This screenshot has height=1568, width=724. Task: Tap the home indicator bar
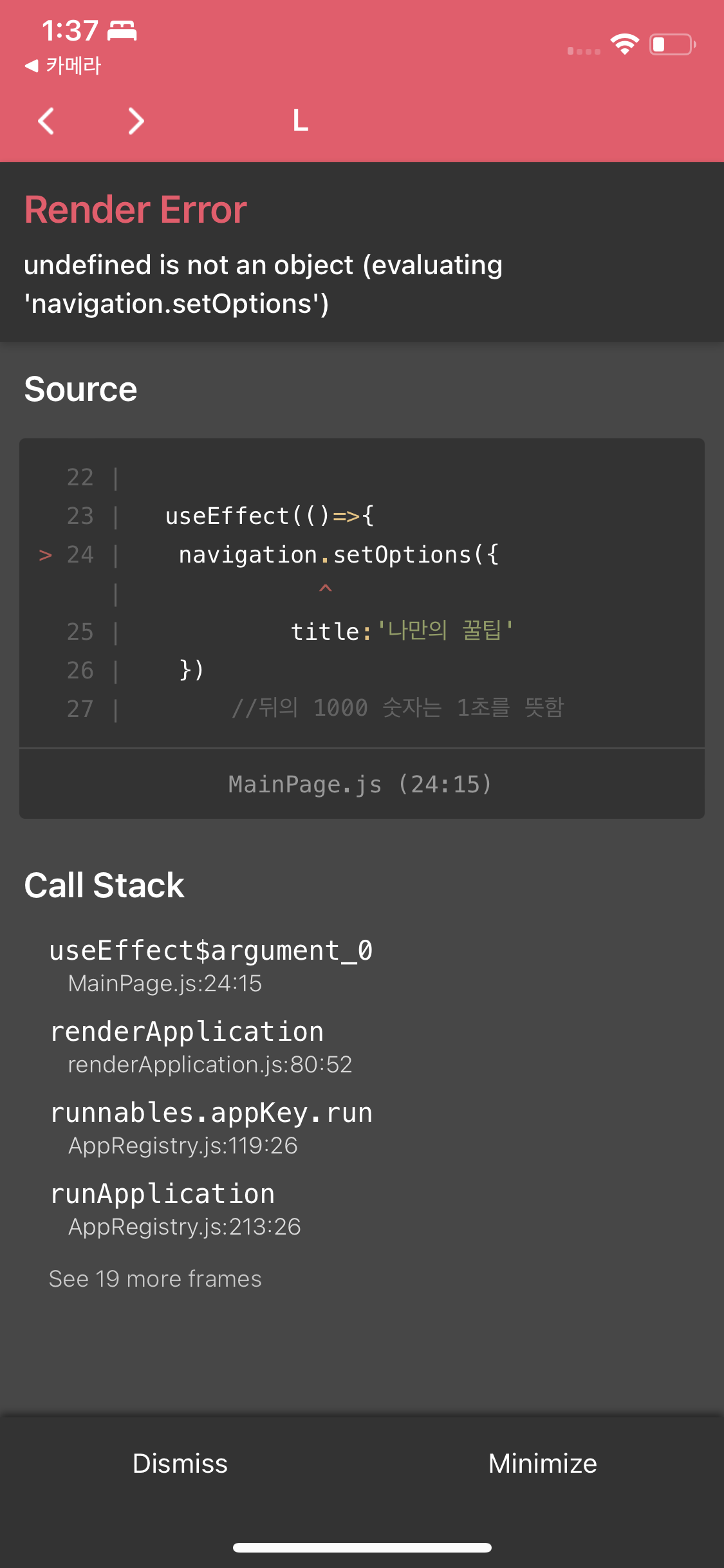(362, 1547)
